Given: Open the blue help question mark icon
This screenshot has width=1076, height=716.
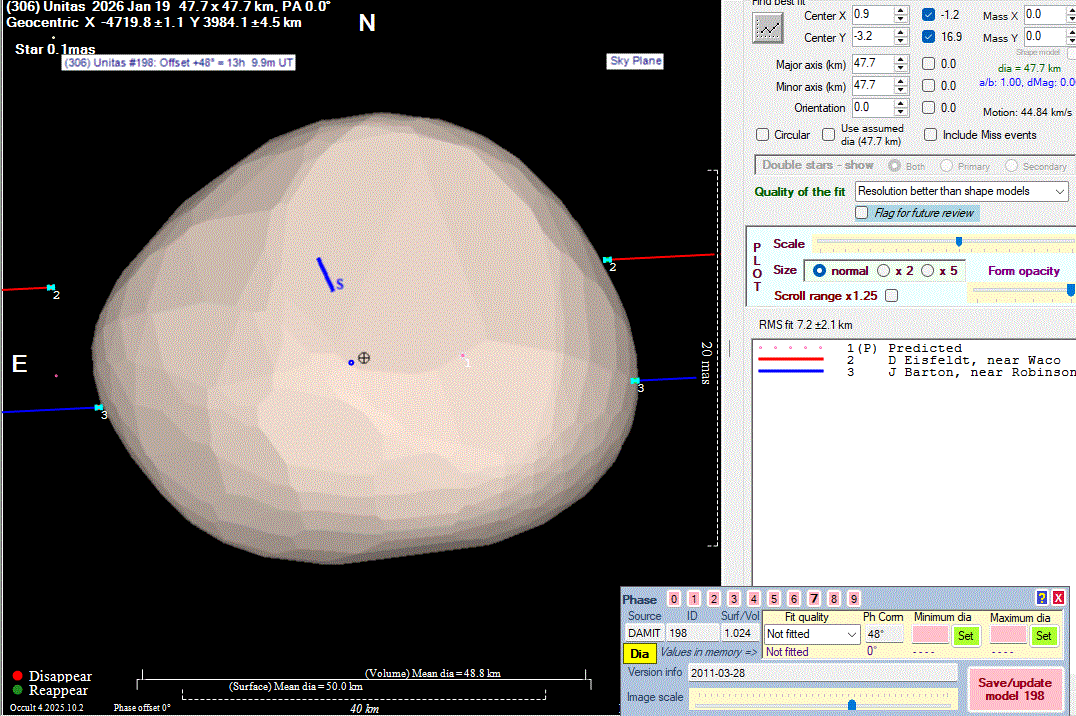Looking at the screenshot, I should 1041,598.
